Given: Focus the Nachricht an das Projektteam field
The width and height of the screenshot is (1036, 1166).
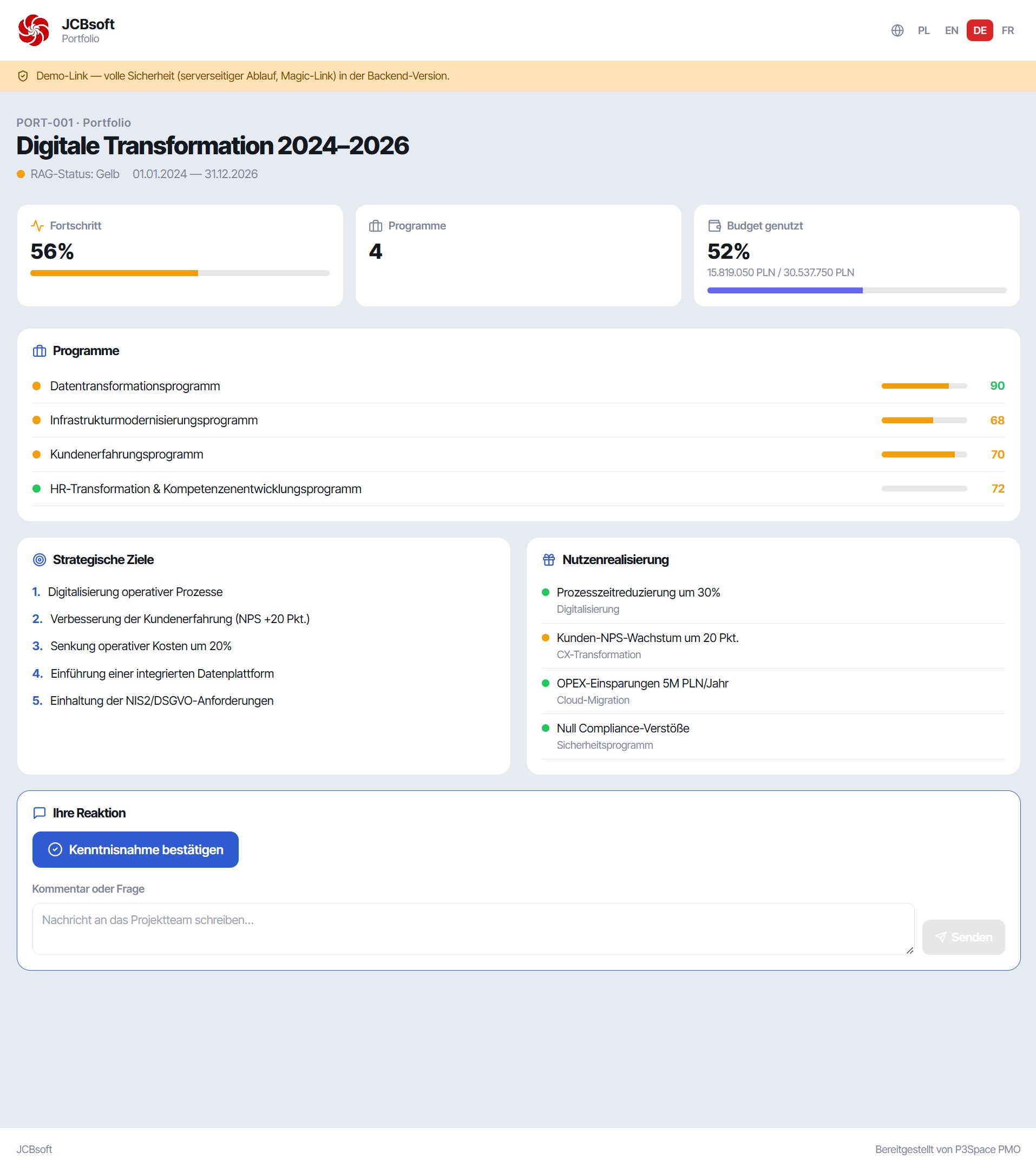Looking at the screenshot, I should [473, 929].
